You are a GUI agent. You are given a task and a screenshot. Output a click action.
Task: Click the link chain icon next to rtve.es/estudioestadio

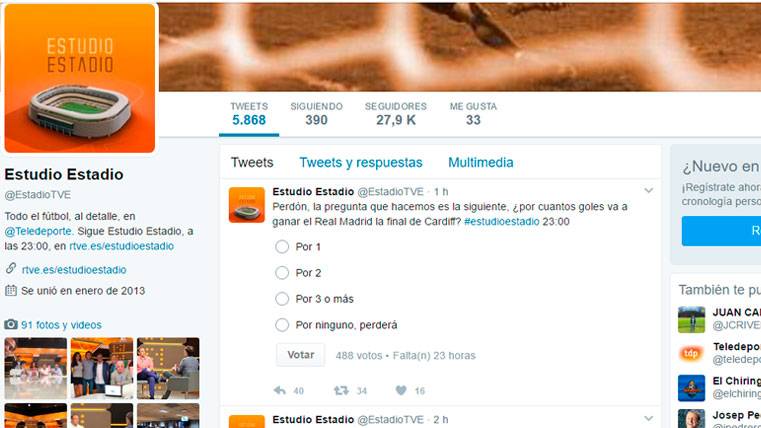[x=11, y=268]
